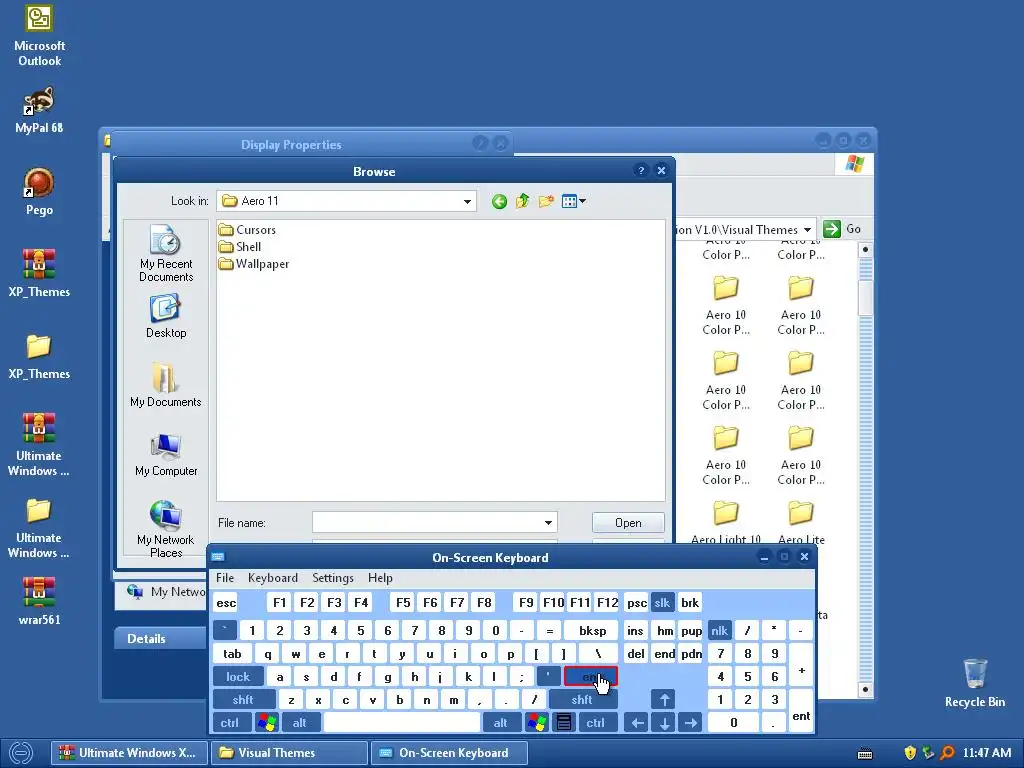Screen dimensions: 1024x768
Task: Toggle the right alt key
Action: [x=501, y=723]
